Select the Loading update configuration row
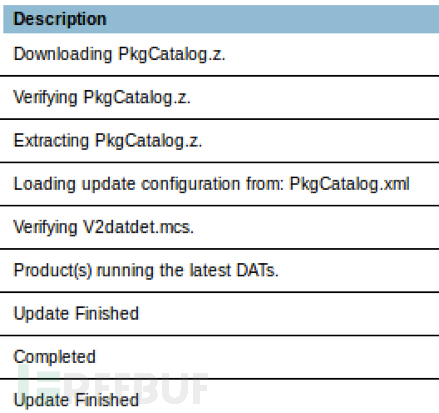 point(219,184)
